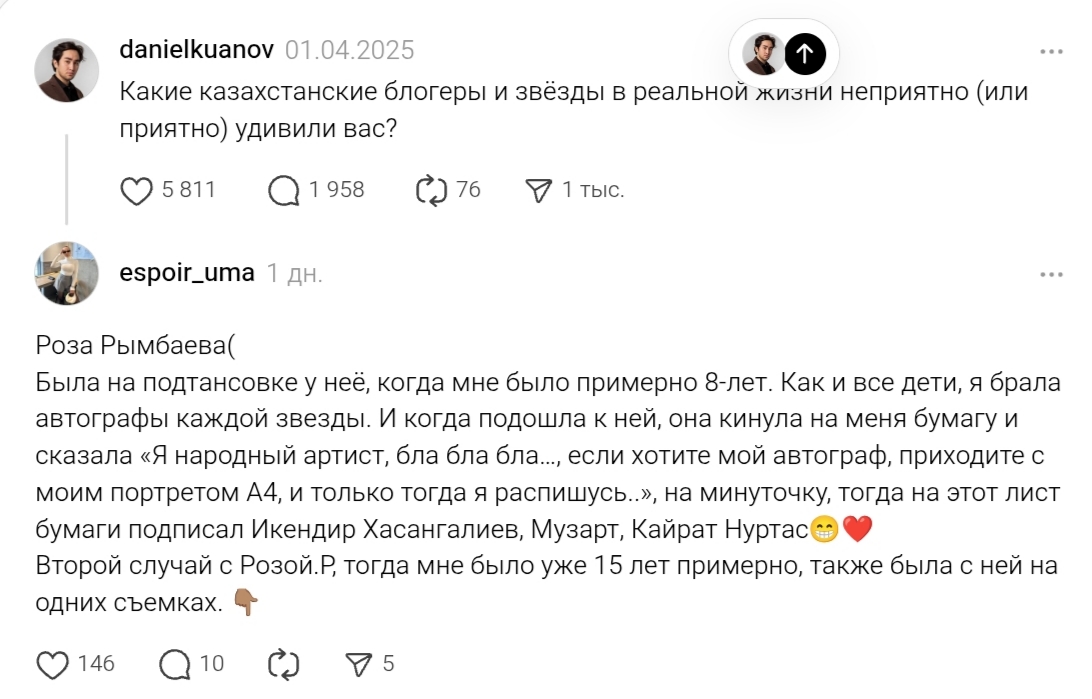This screenshot has height=699, width=1092.
Task: Open the danielkuanov username profile link
Action: pos(198,50)
